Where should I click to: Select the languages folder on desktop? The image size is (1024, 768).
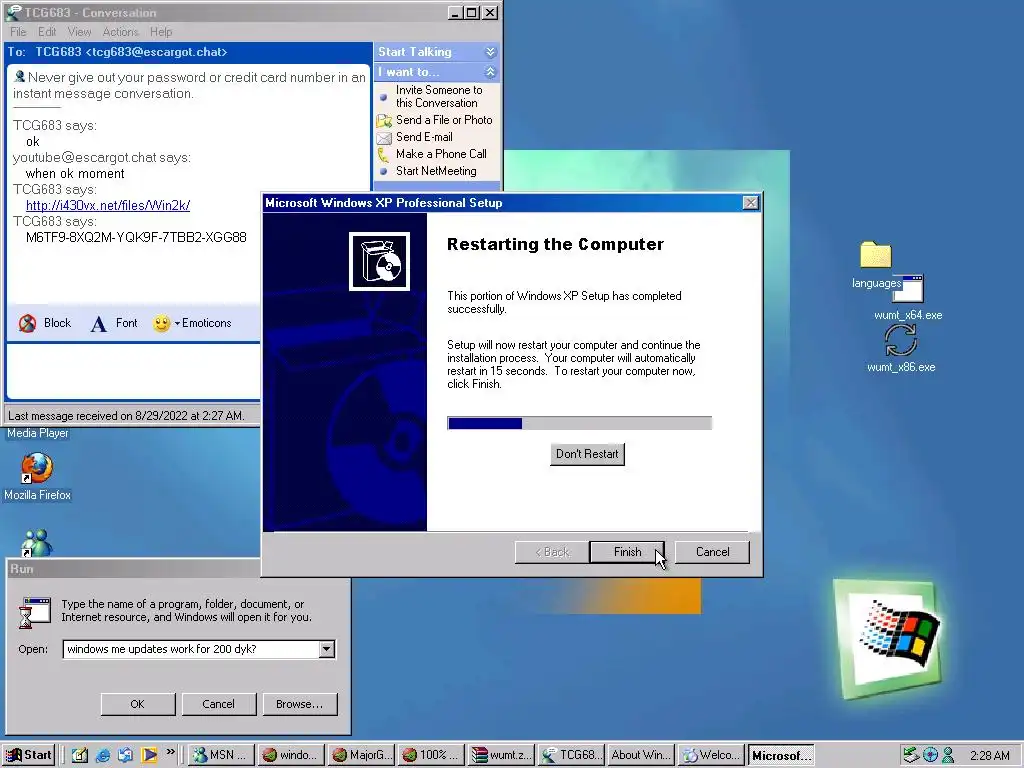point(876,255)
